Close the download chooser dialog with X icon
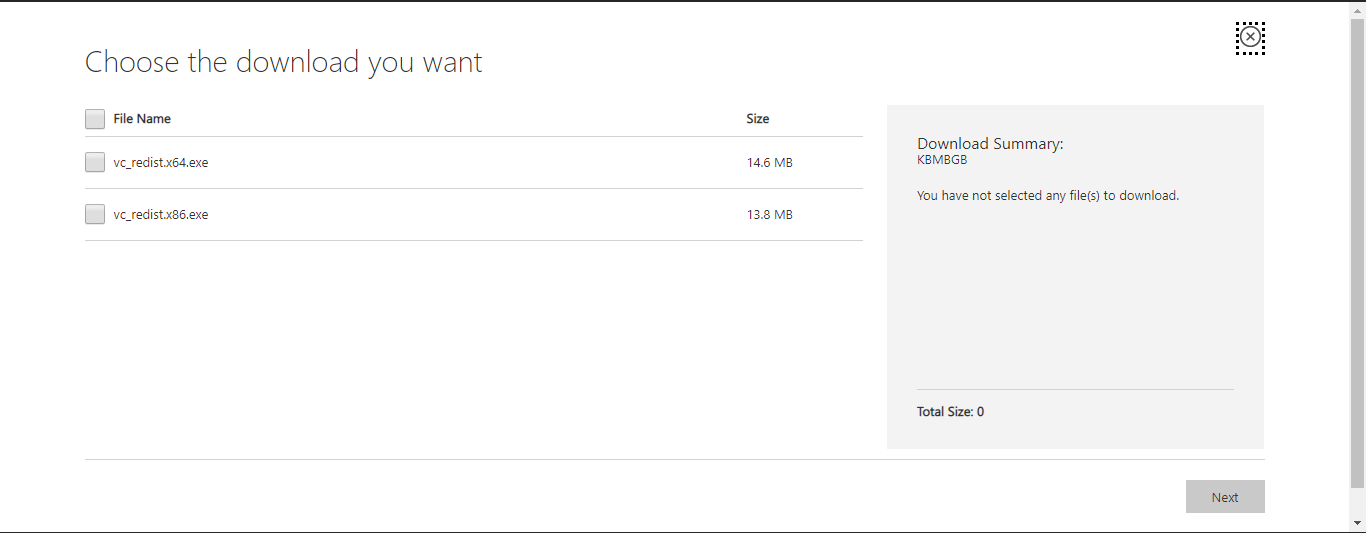This screenshot has height=533, width=1366. (1250, 38)
